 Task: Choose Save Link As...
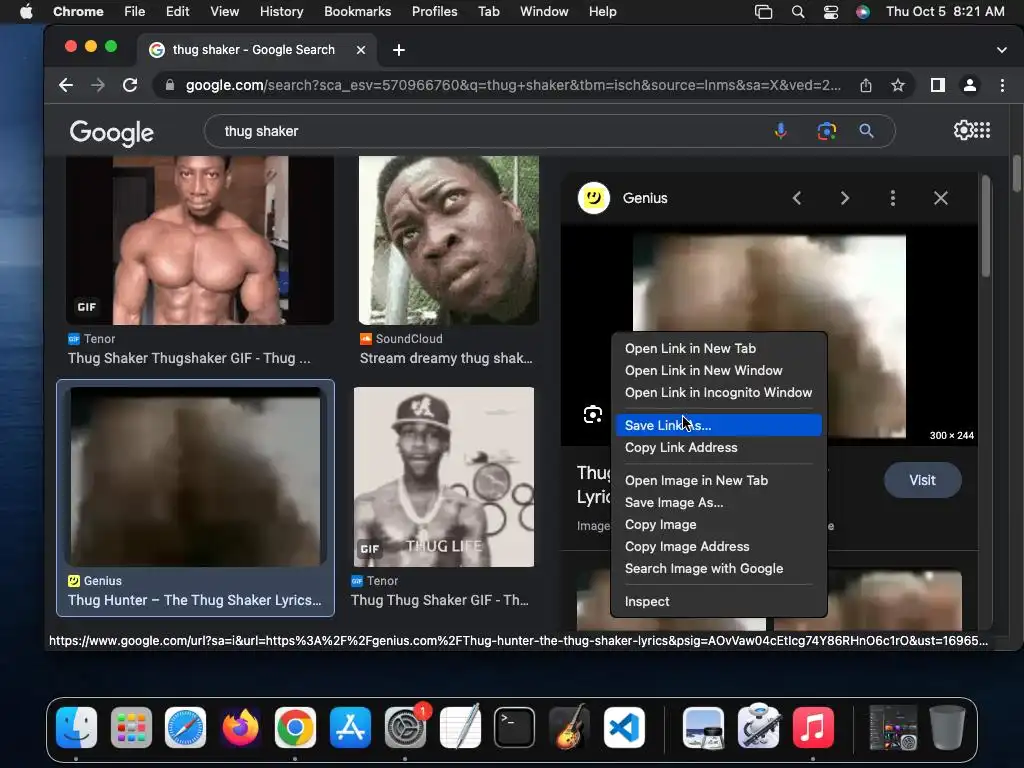point(718,425)
